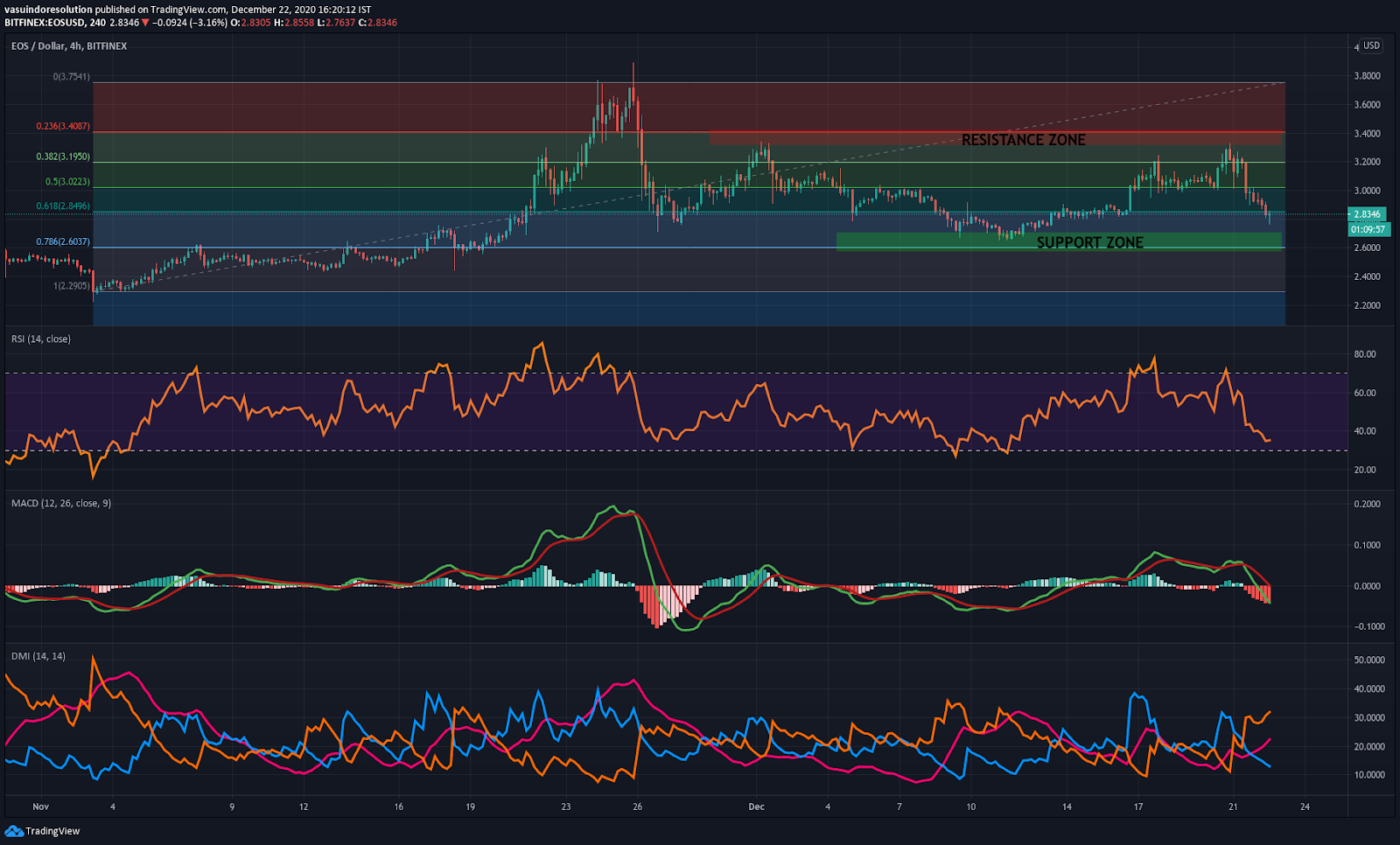Click the 50.0000 label on DMI axis

1369,660
